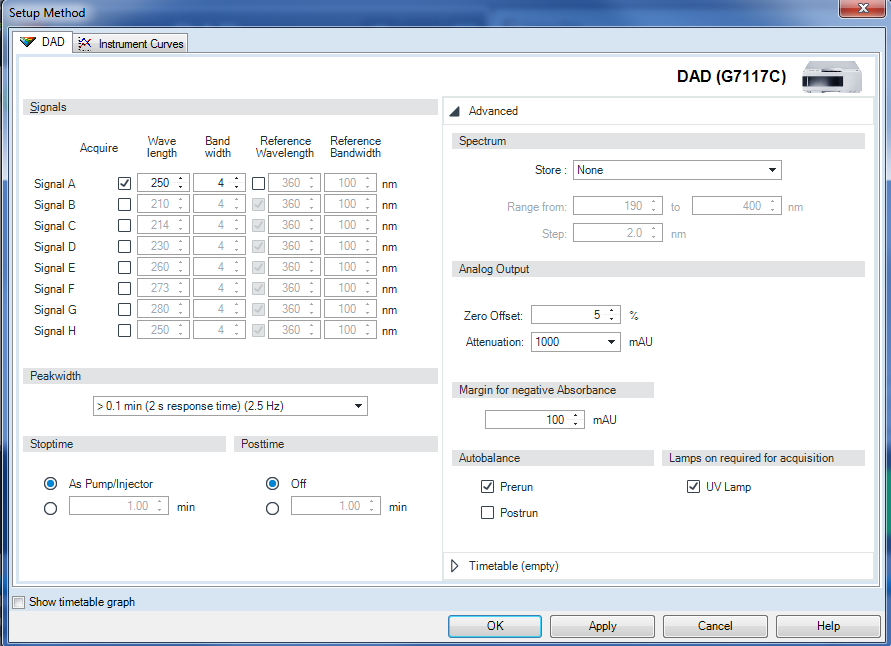This screenshot has height=646, width=891.
Task: Set Posttime to Off
Action: [x=272, y=483]
